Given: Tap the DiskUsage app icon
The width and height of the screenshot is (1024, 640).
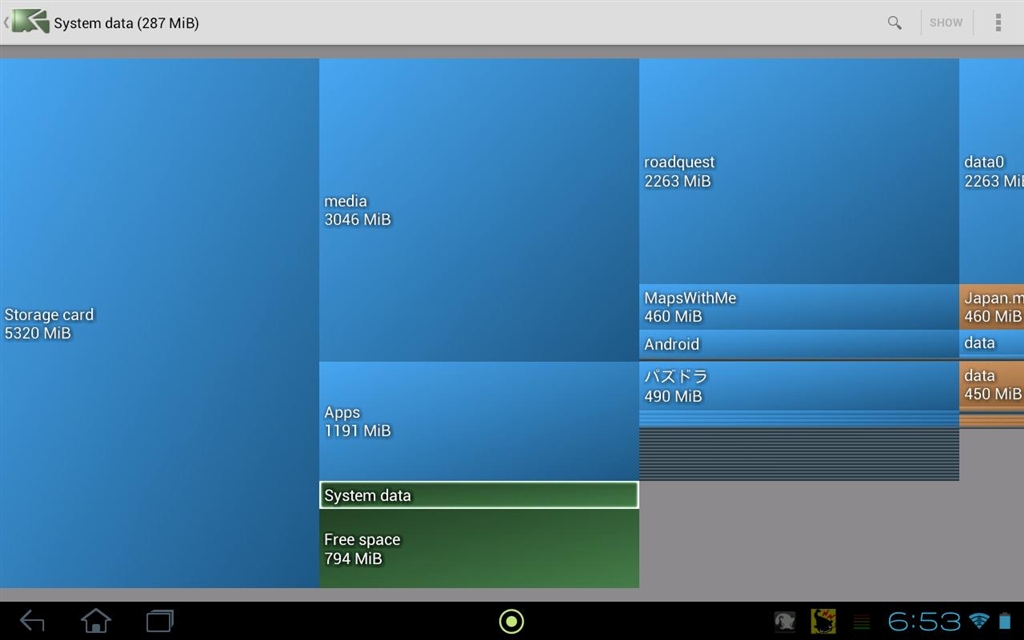Looking at the screenshot, I should click(x=31, y=22).
